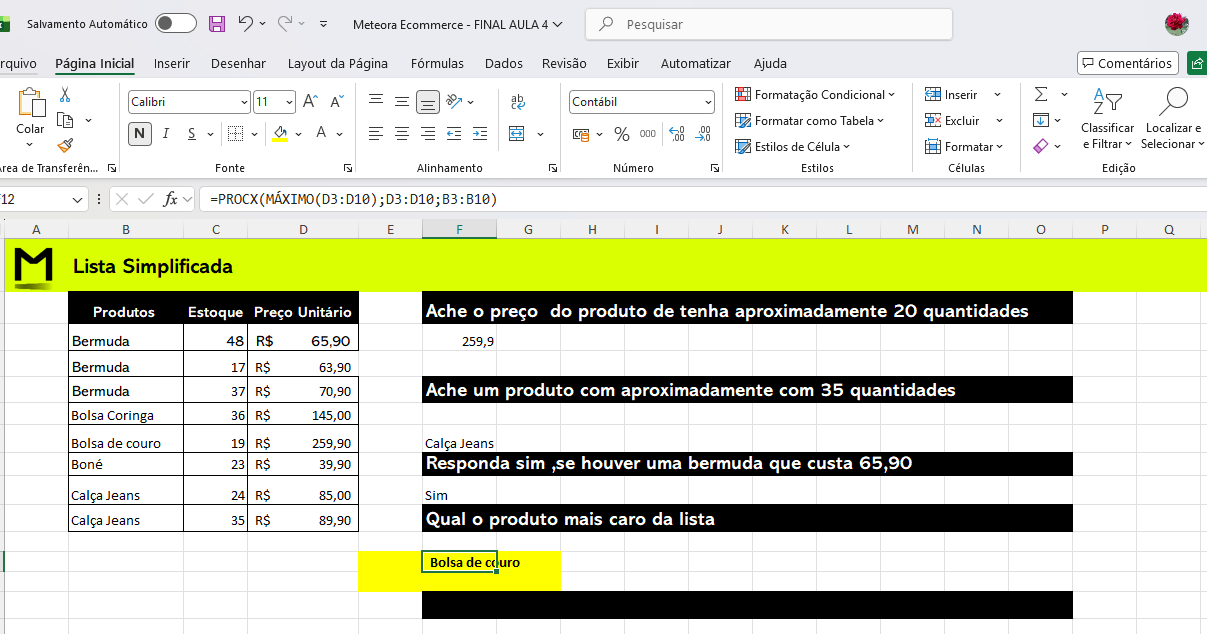The width and height of the screenshot is (1207, 634).
Task: Toggle Sublinhado underline S button
Action: point(193,133)
